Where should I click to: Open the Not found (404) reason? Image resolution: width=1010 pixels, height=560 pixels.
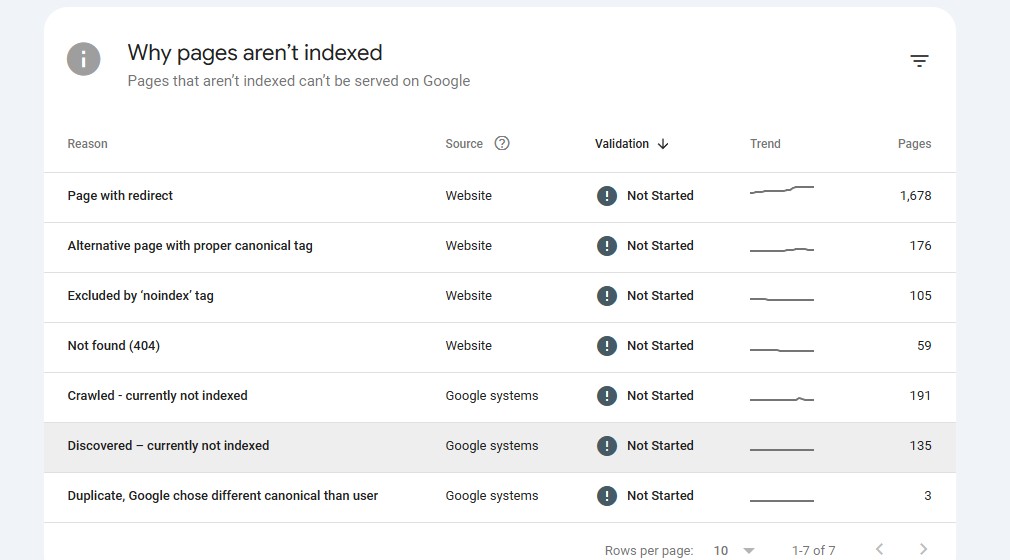point(113,345)
